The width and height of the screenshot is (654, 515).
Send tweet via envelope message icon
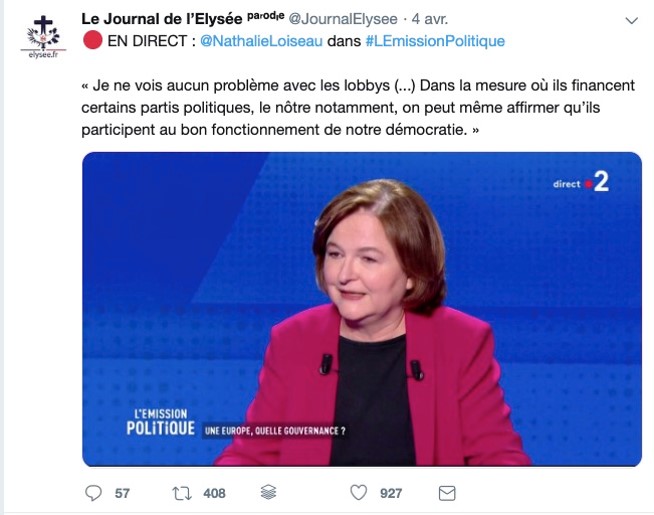click(x=447, y=493)
